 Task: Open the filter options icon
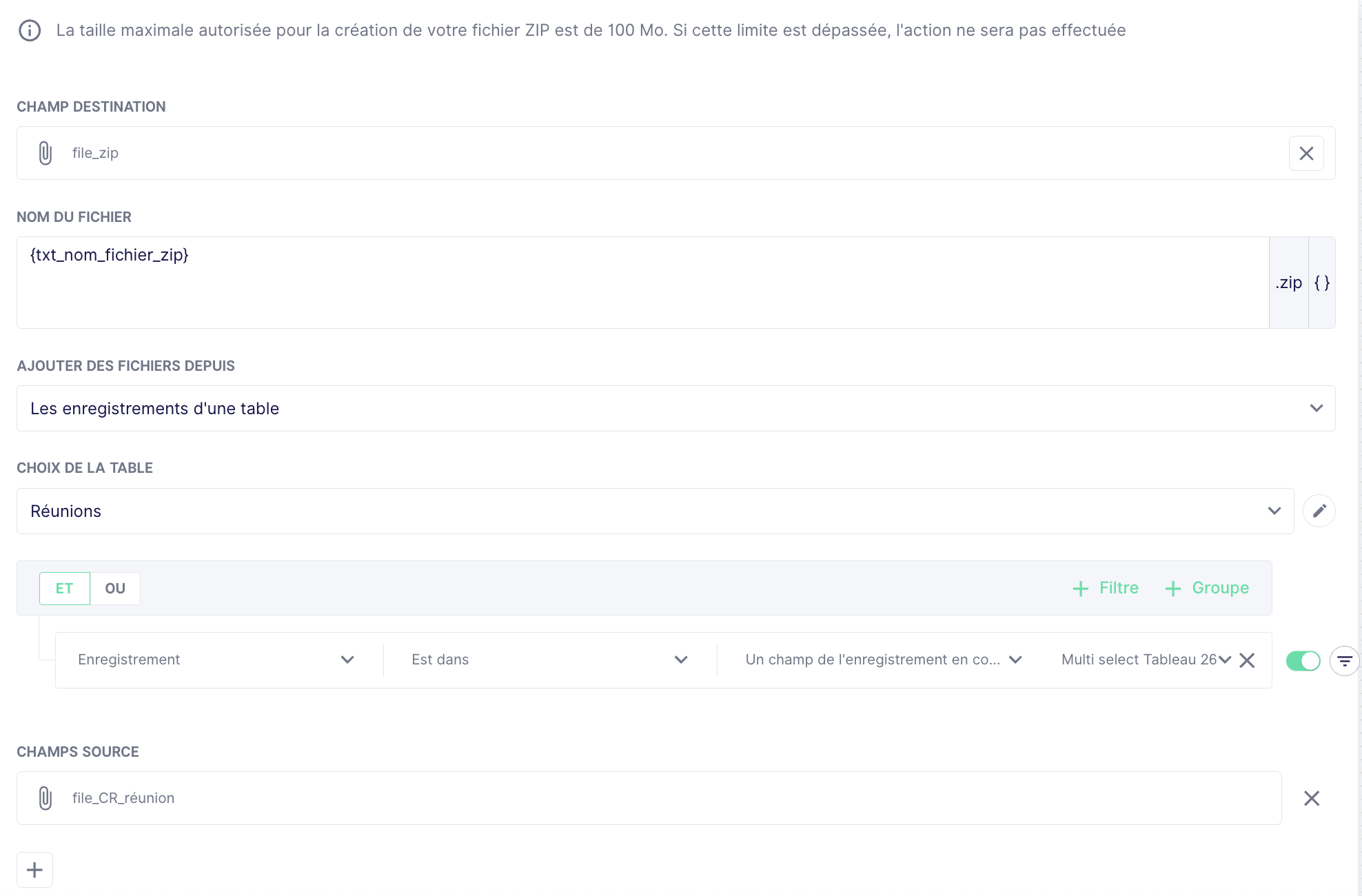coord(1344,661)
